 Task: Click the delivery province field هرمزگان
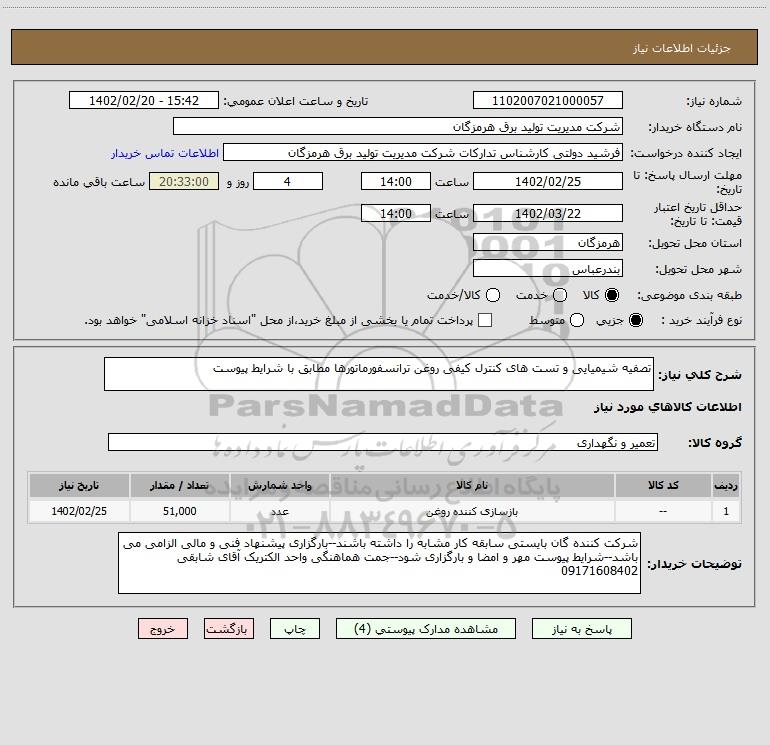coord(548,243)
